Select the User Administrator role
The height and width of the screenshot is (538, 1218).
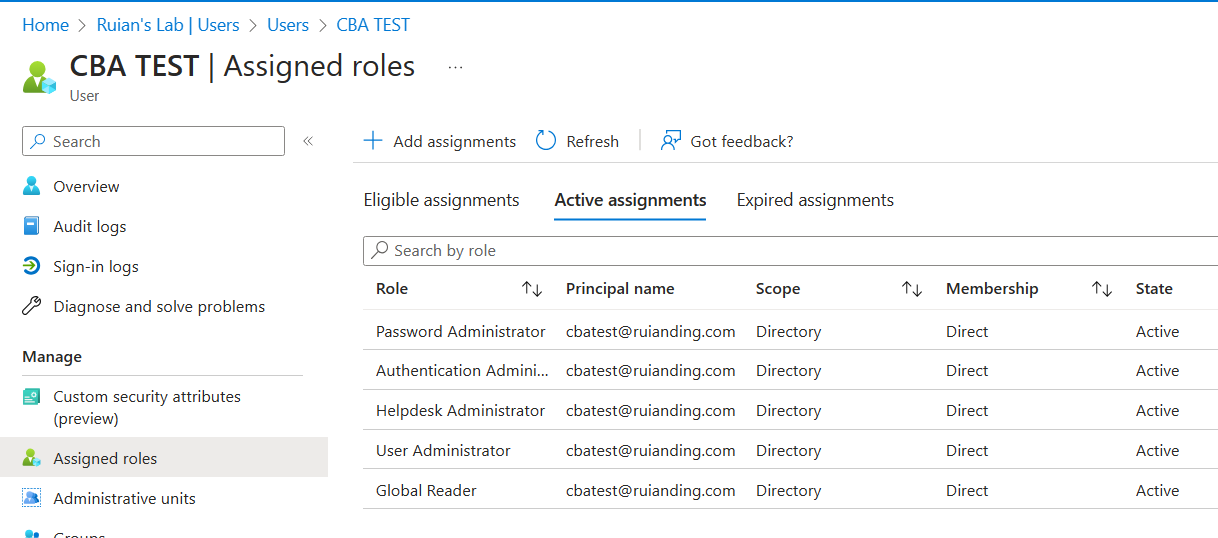pyautogui.click(x=443, y=450)
